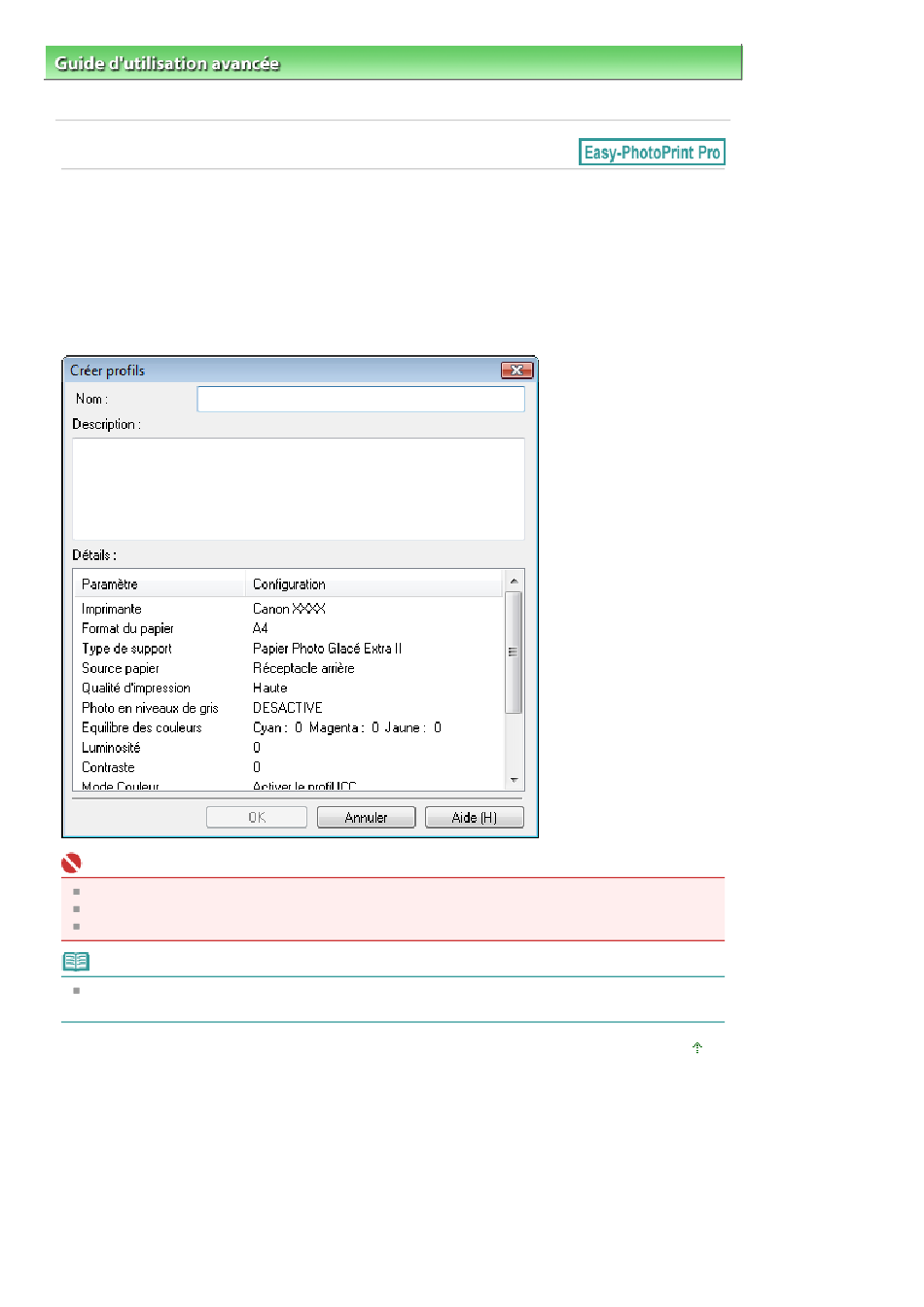This screenshot has height=1307, width=924.
Task: Click the A4 paper format value
Action: point(260,628)
